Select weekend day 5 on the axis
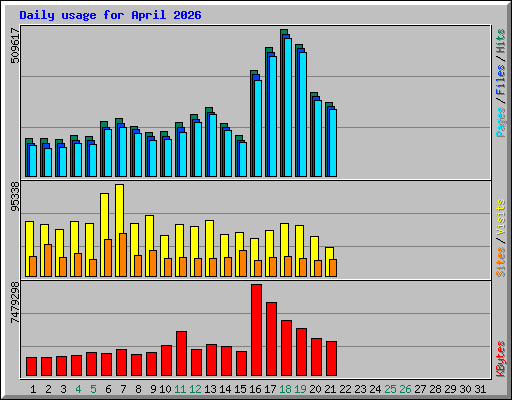This screenshot has width=512, height=400. click(93, 389)
